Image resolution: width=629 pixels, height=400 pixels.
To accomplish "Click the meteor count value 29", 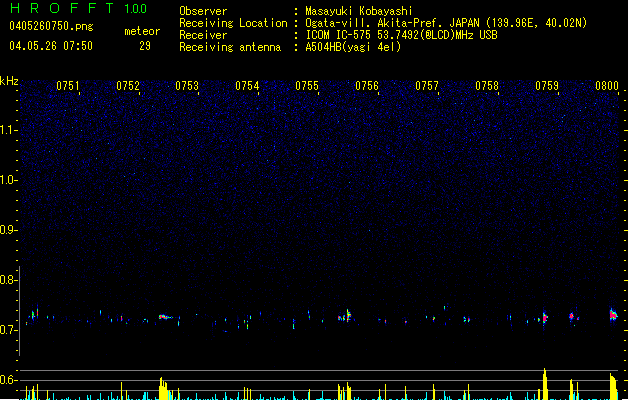I will coord(145,46).
